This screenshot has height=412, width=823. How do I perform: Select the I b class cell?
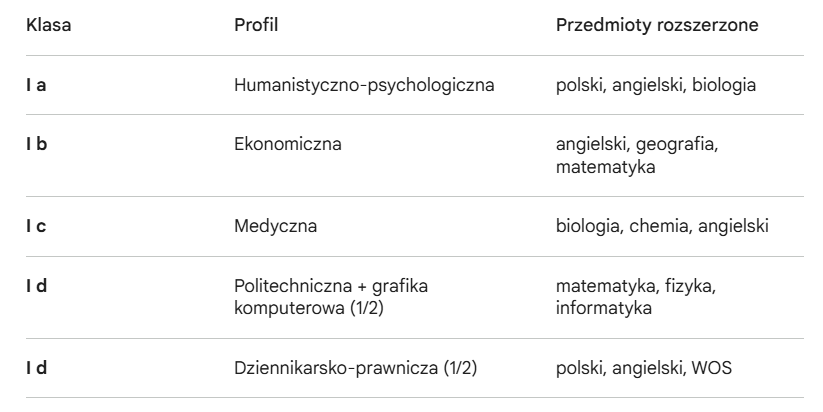(x=36, y=145)
